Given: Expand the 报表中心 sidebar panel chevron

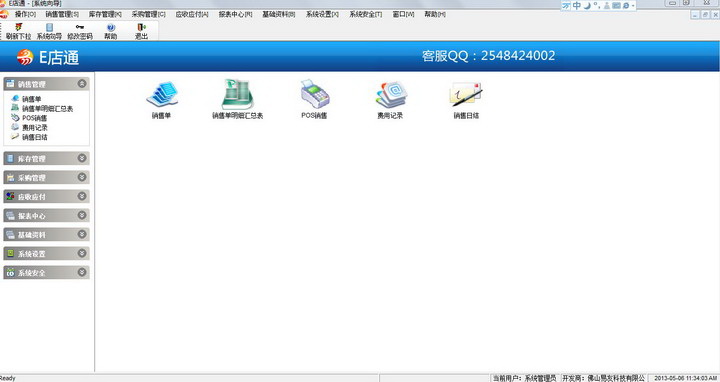Looking at the screenshot, I should coord(82,215).
